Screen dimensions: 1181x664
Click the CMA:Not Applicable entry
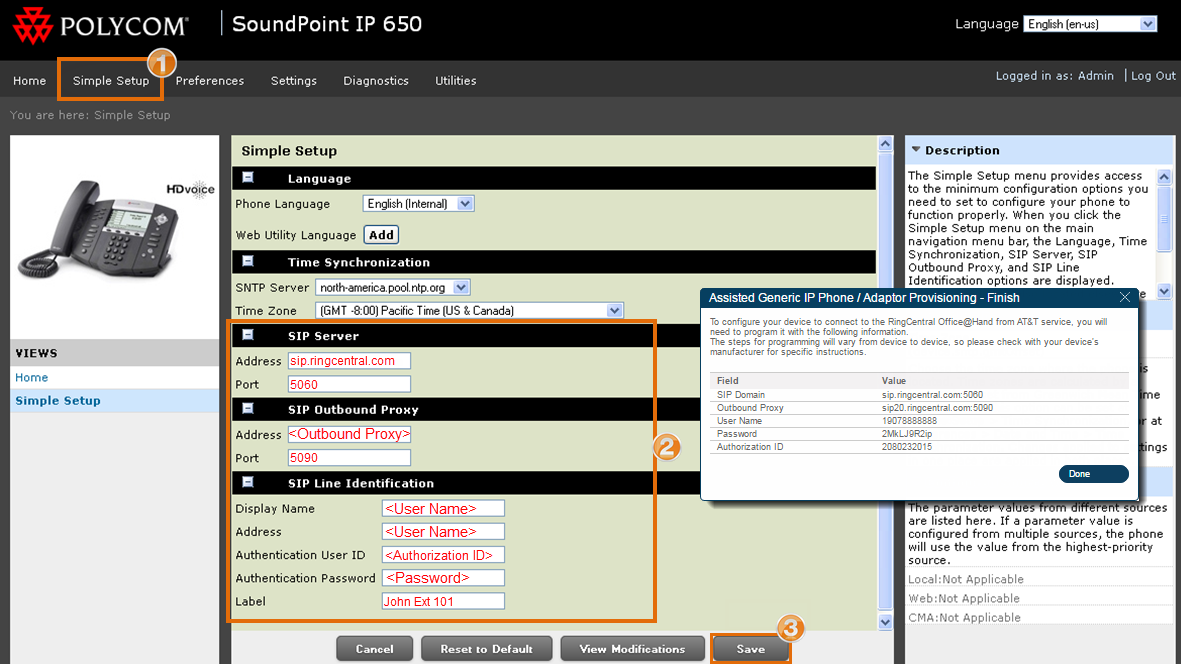click(964, 617)
